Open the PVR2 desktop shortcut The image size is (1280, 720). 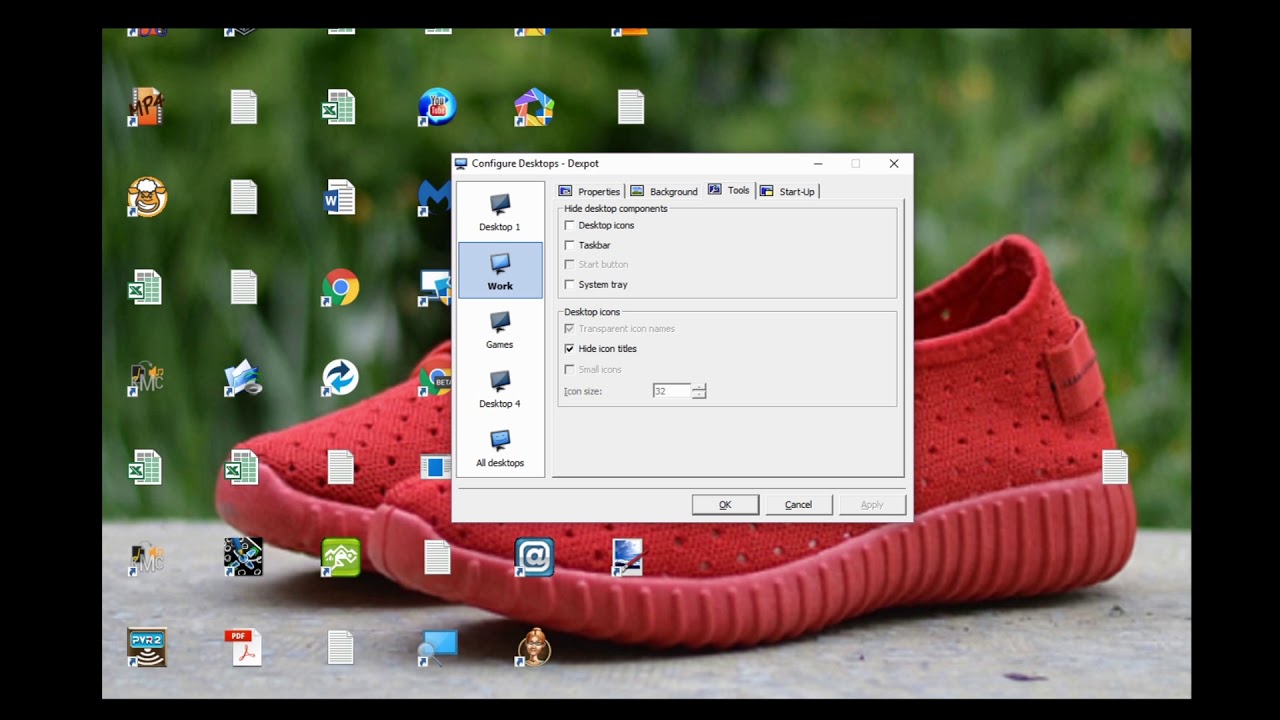[147, 647]
